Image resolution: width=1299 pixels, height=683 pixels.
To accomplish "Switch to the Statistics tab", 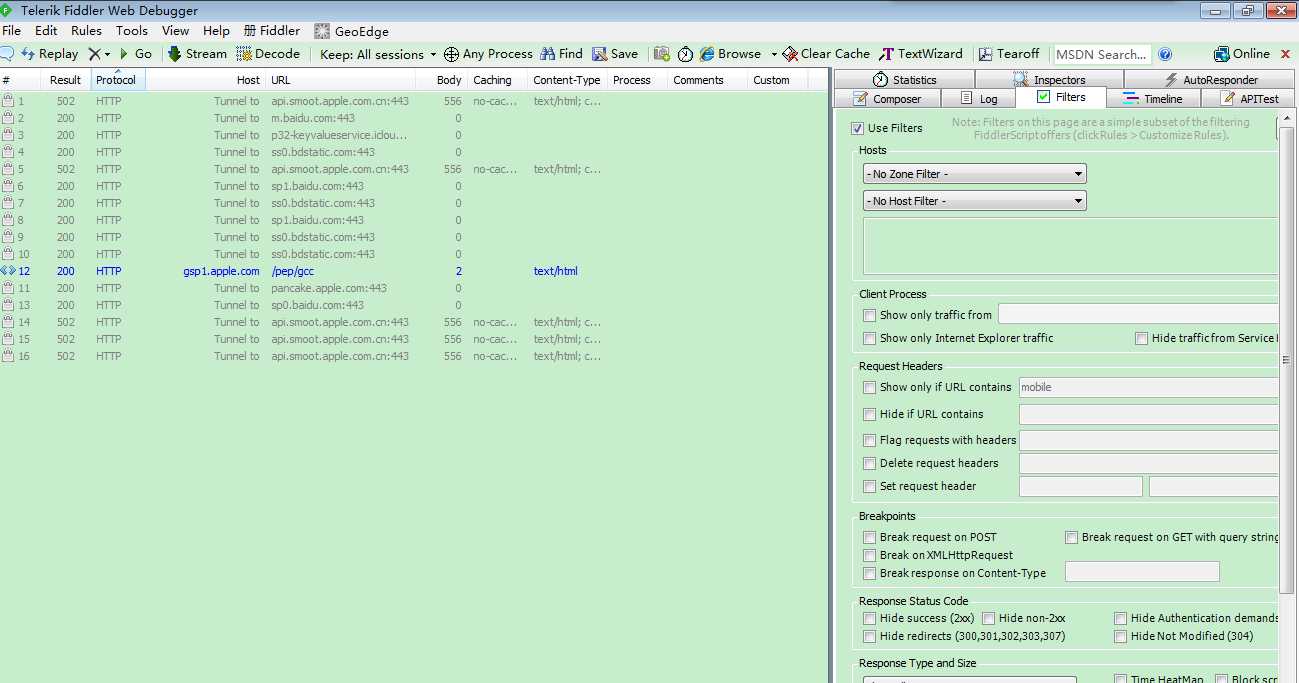I will coord(904,80).
